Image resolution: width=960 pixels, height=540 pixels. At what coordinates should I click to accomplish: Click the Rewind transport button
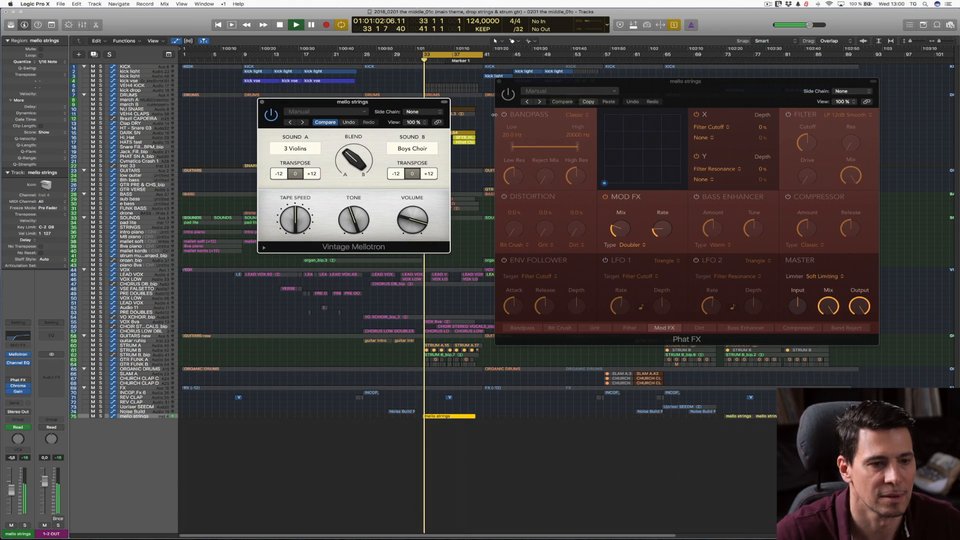point(247,25)
